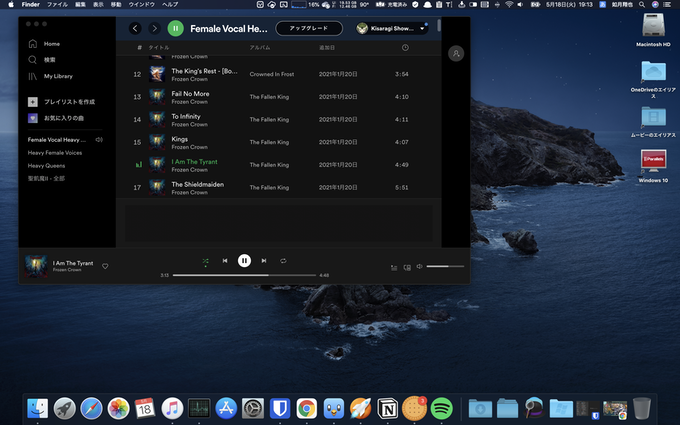Open the Heavy Queens playlist
This screenshot has width=680, height=425.
pyautogui.click(x=46, y=165)
